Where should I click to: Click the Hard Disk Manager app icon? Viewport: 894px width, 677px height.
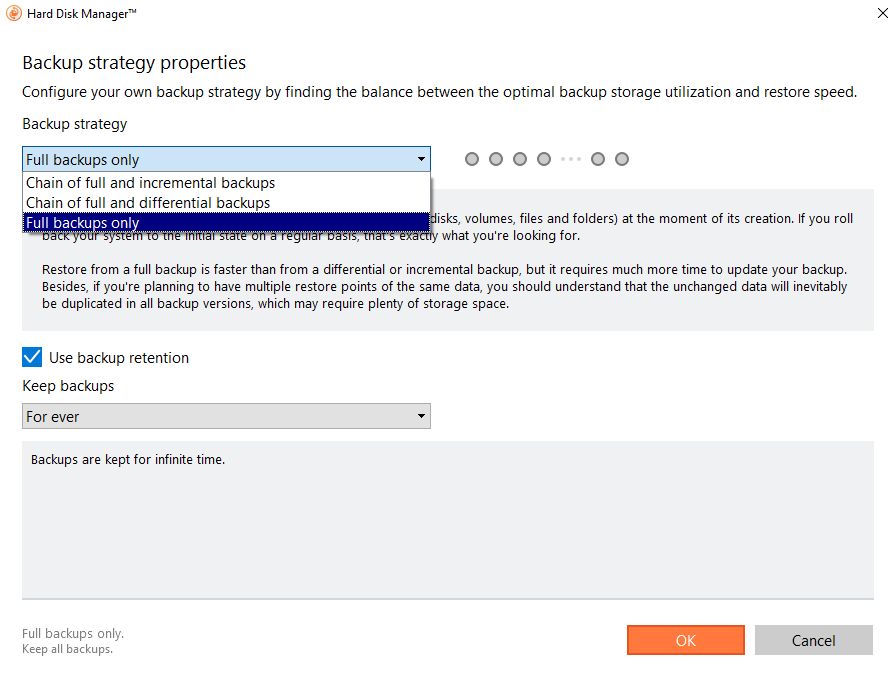point(11,13)
